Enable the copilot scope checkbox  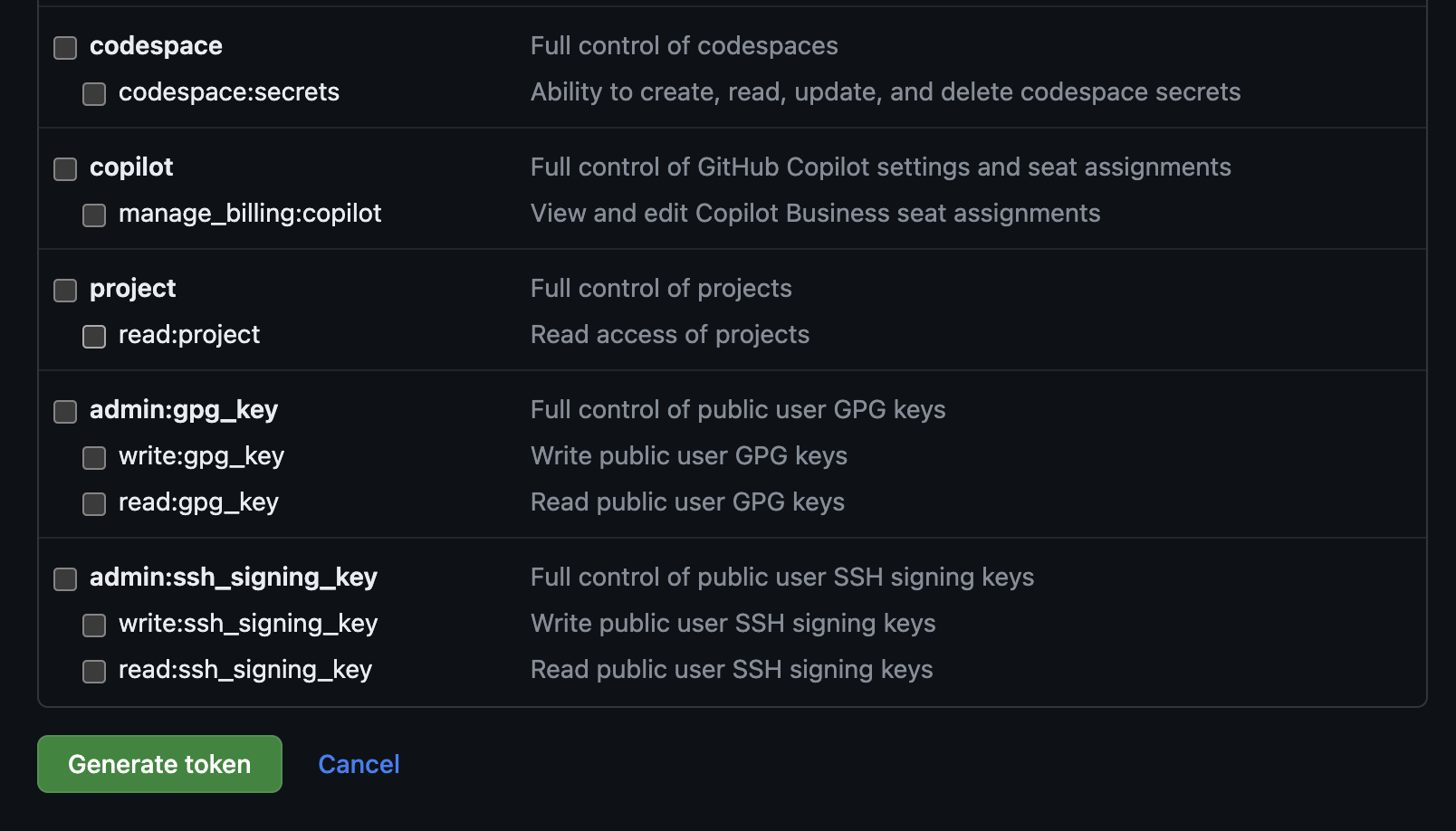tap(64, 168)
